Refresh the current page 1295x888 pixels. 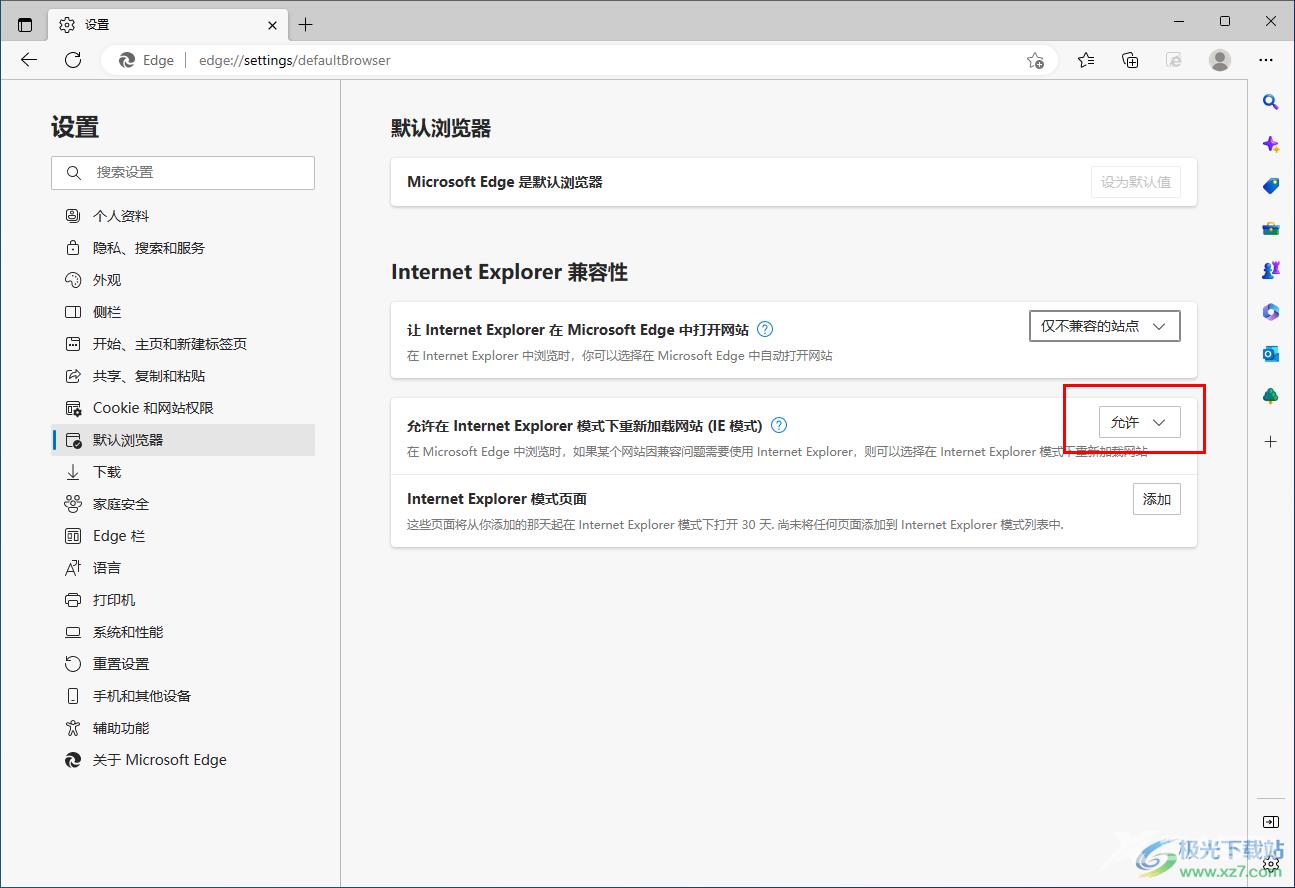pos(73,60)
